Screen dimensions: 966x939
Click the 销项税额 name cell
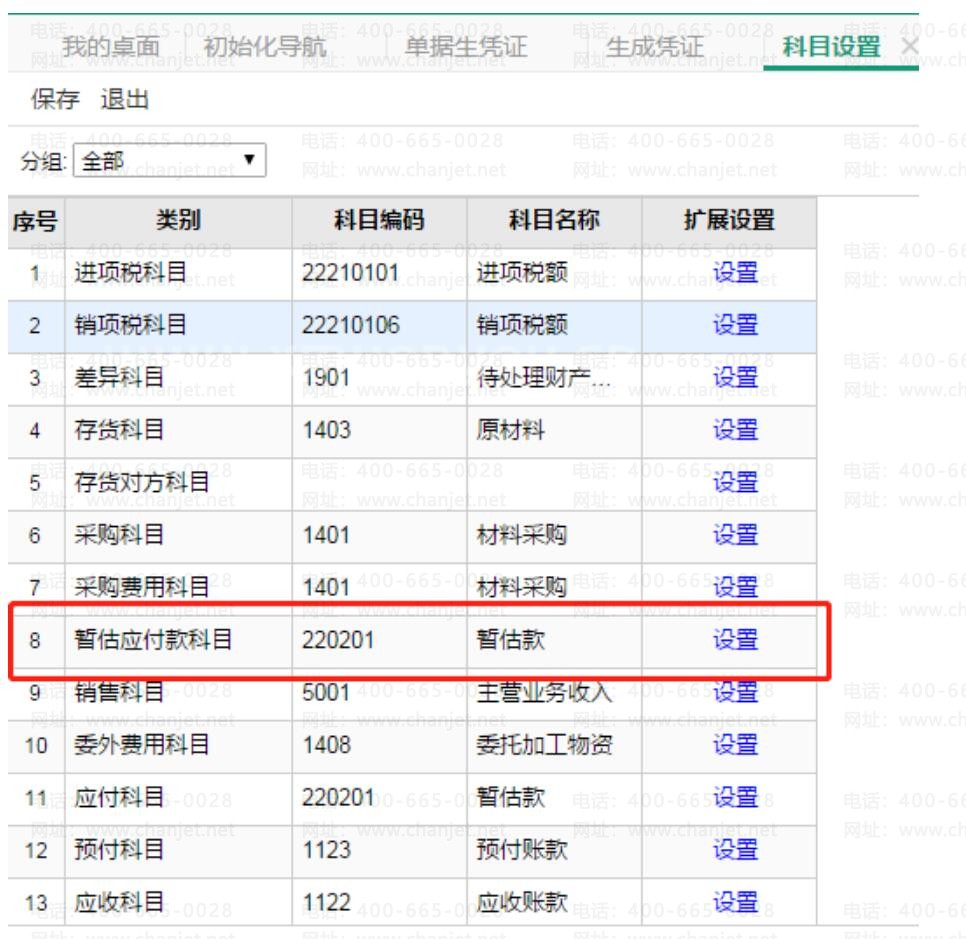pos(554,327)
